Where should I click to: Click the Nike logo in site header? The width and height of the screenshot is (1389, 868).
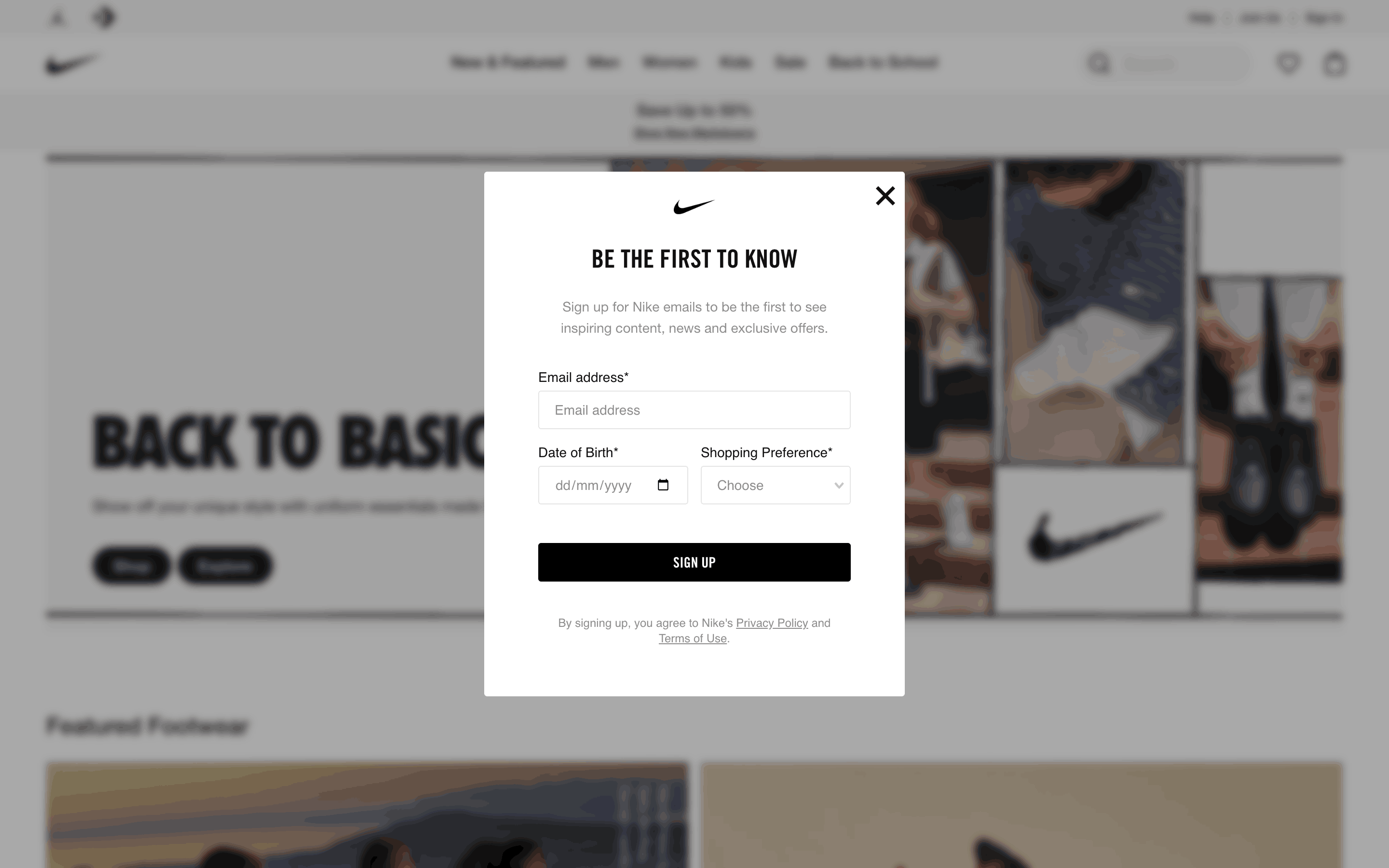tap(72, 63)
